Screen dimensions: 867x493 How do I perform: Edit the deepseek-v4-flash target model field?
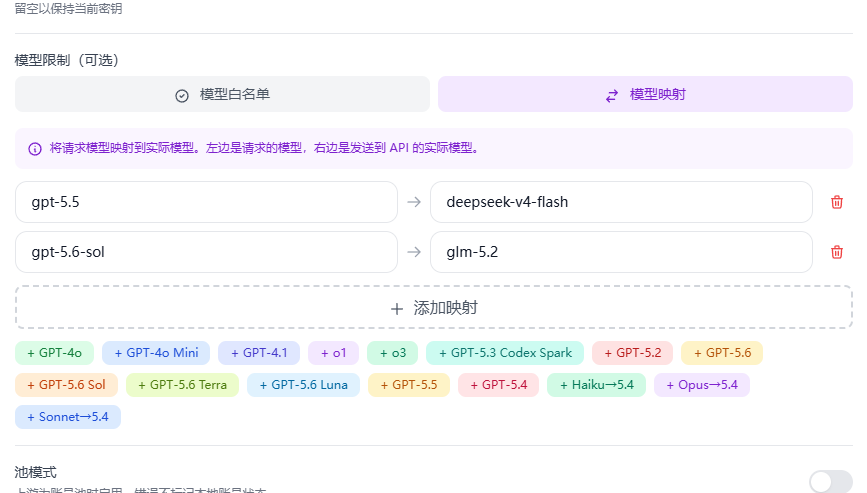621,202
